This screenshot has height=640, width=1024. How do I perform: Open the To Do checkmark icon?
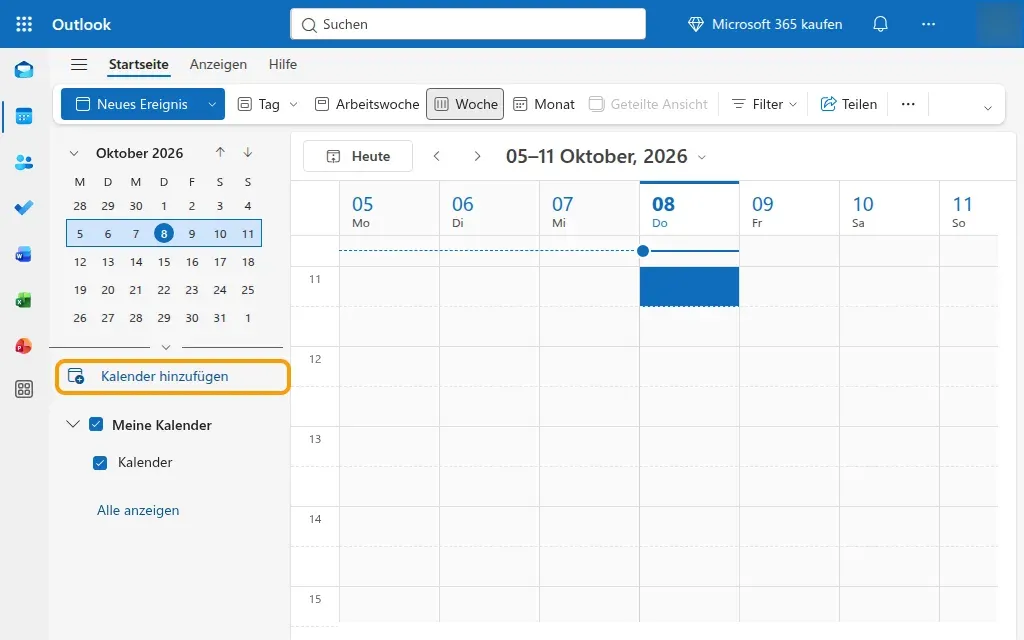[x=24, y=208]
